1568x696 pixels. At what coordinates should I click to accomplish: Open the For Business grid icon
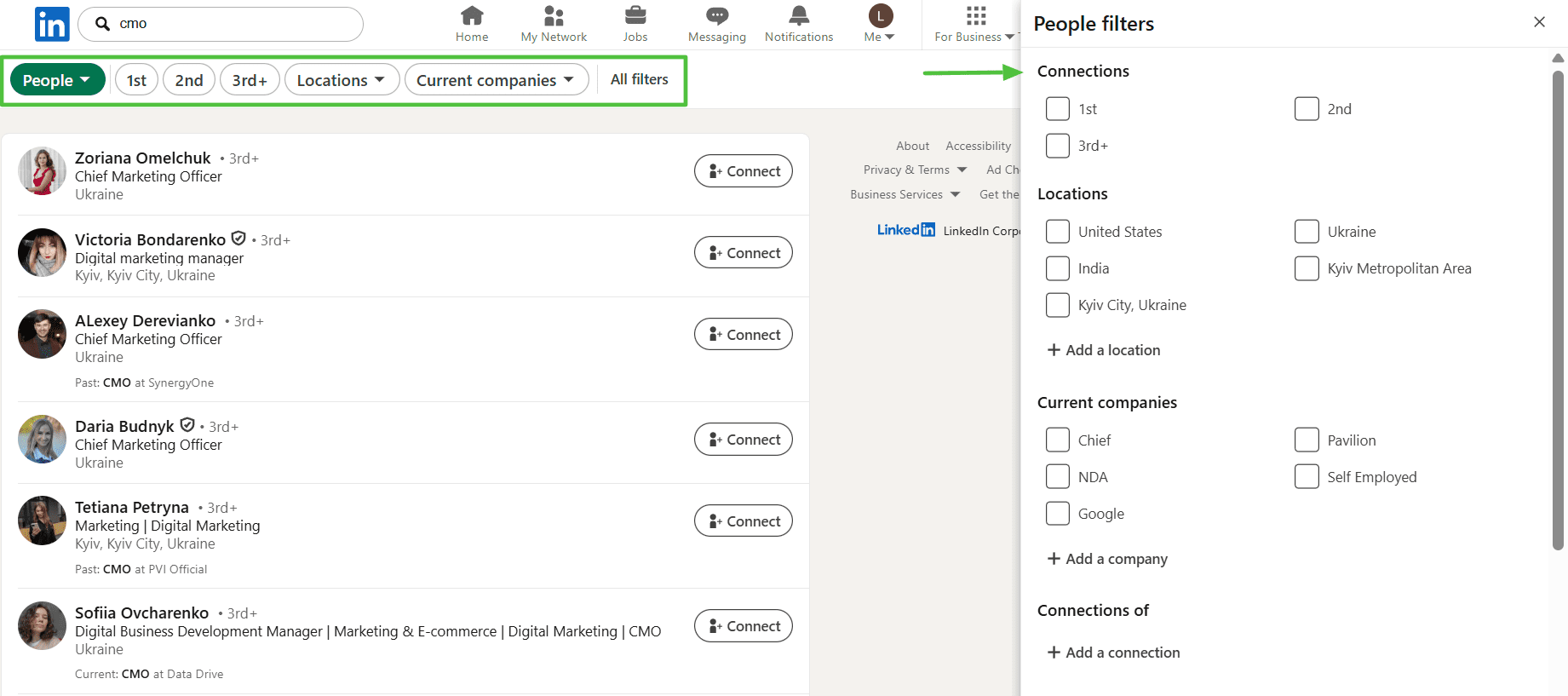click(x=975, y=15)
